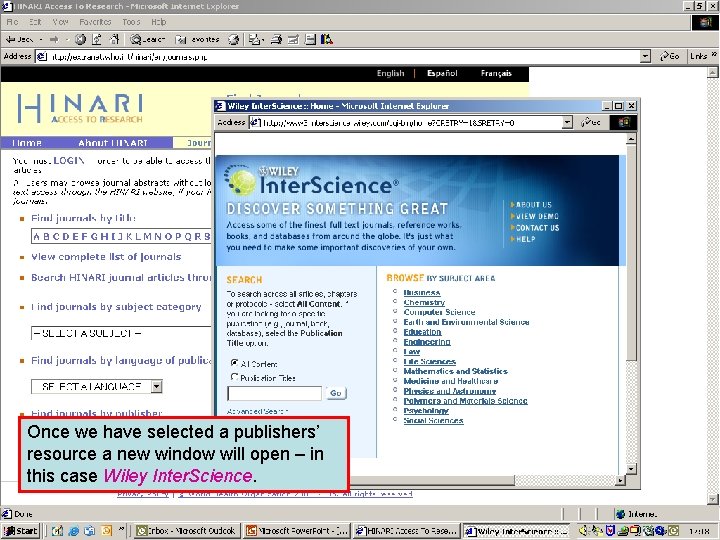Browse the Business subject area
The height and width of the screenshot is (540, 720).
click(x=422, y=292)
